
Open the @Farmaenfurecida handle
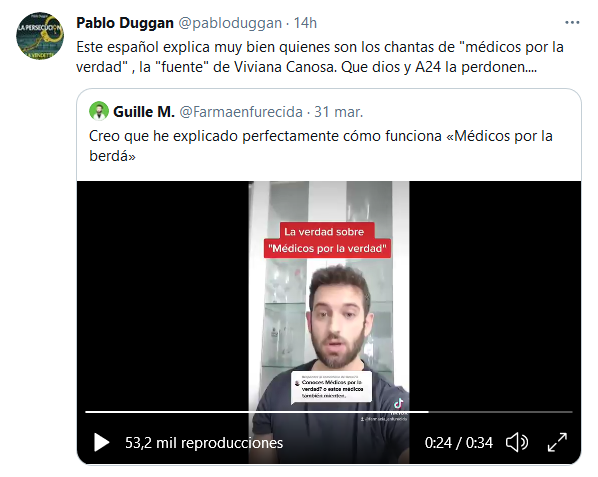pyautogui.click(x=241, y=112)
